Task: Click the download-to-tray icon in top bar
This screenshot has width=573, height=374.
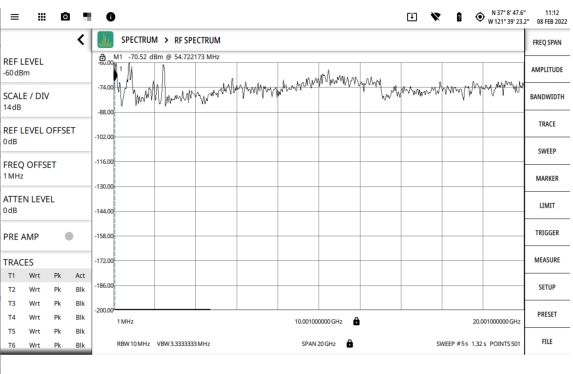Action: 412,17
